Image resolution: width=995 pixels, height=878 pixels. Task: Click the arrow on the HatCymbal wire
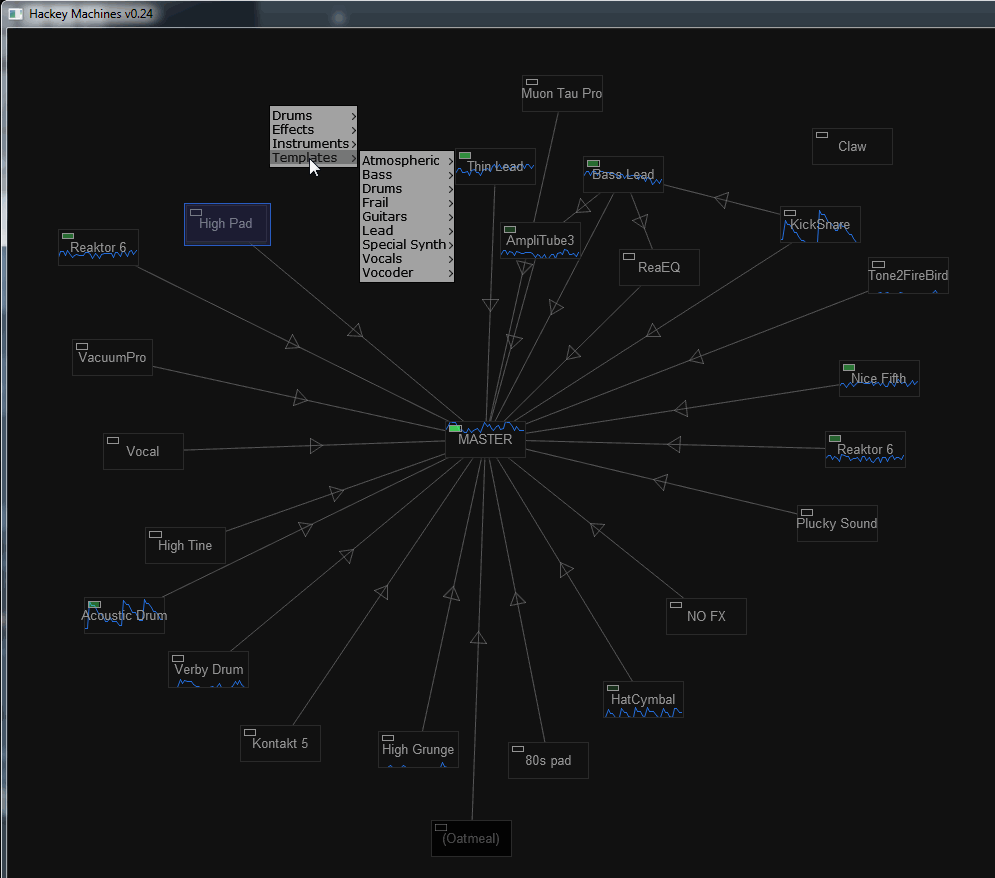[566, 570]
